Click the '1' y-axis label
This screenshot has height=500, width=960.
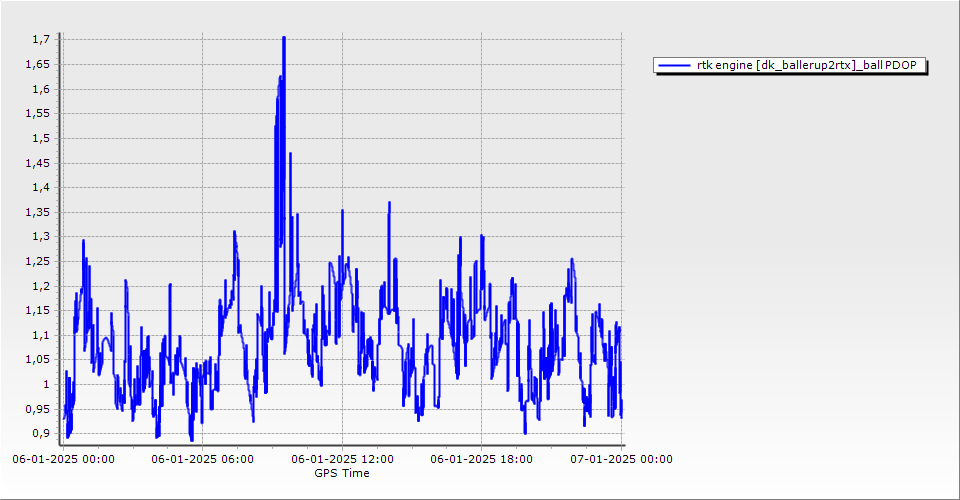point(47,384)
